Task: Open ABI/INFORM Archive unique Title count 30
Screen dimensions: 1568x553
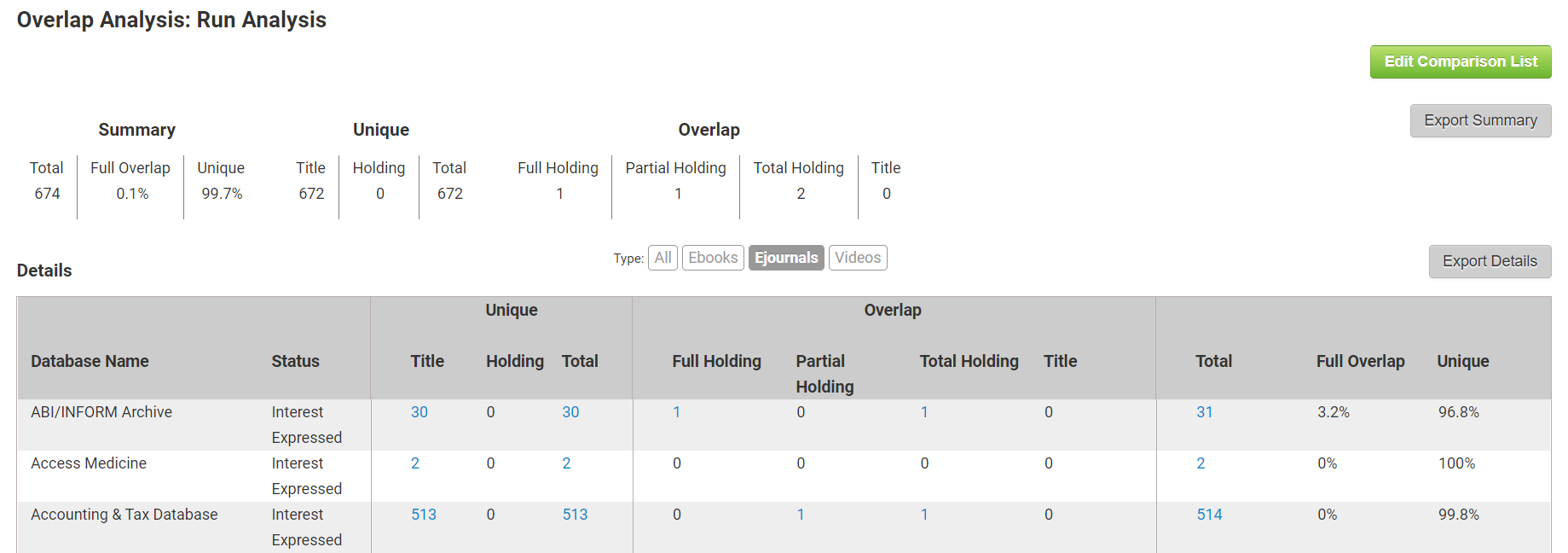Action: pos(419,412)
